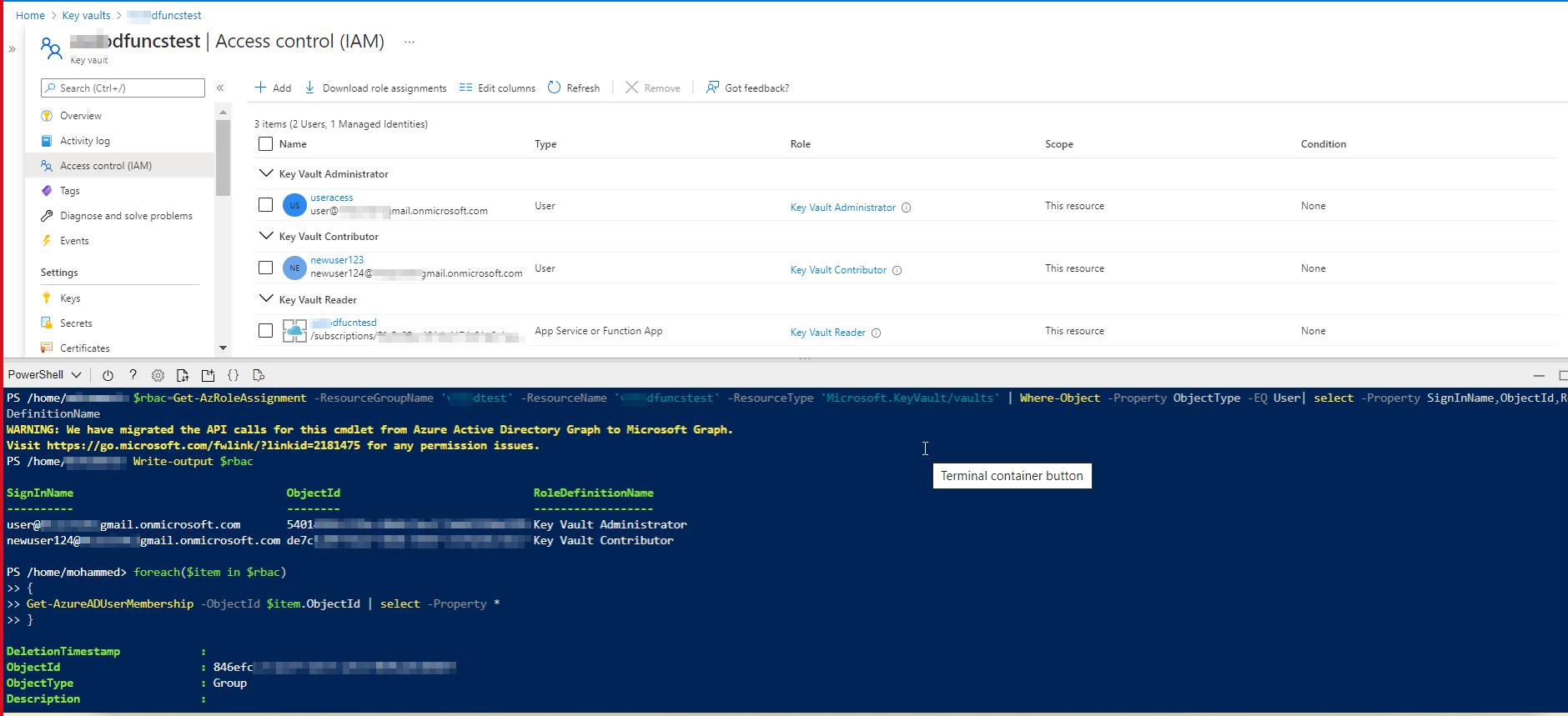Open Cloud Shell help question mark
The width and height of the screenshot is (1568, 716).
[133, 375]
